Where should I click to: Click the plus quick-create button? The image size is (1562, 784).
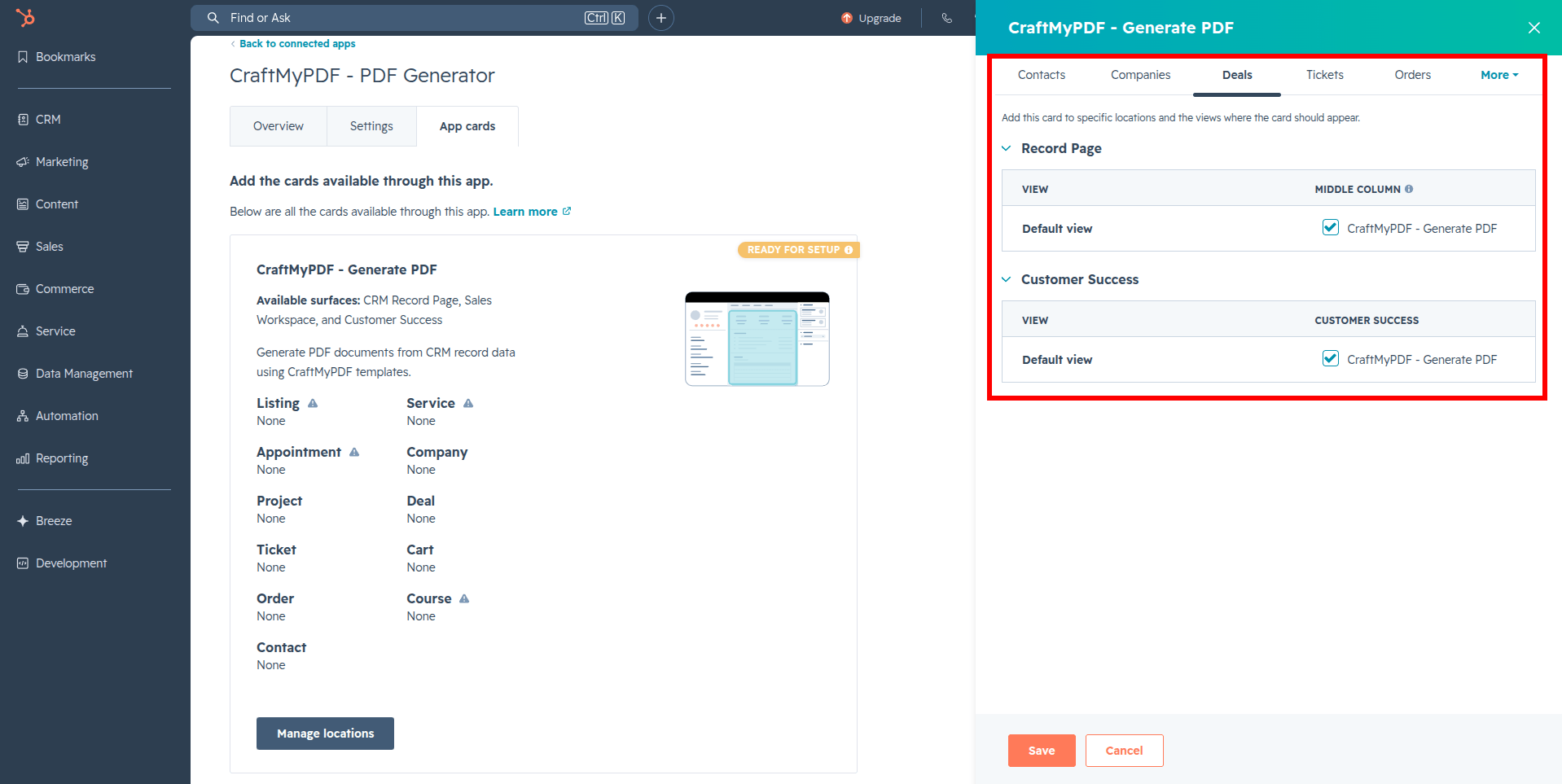tap(661, 18)
